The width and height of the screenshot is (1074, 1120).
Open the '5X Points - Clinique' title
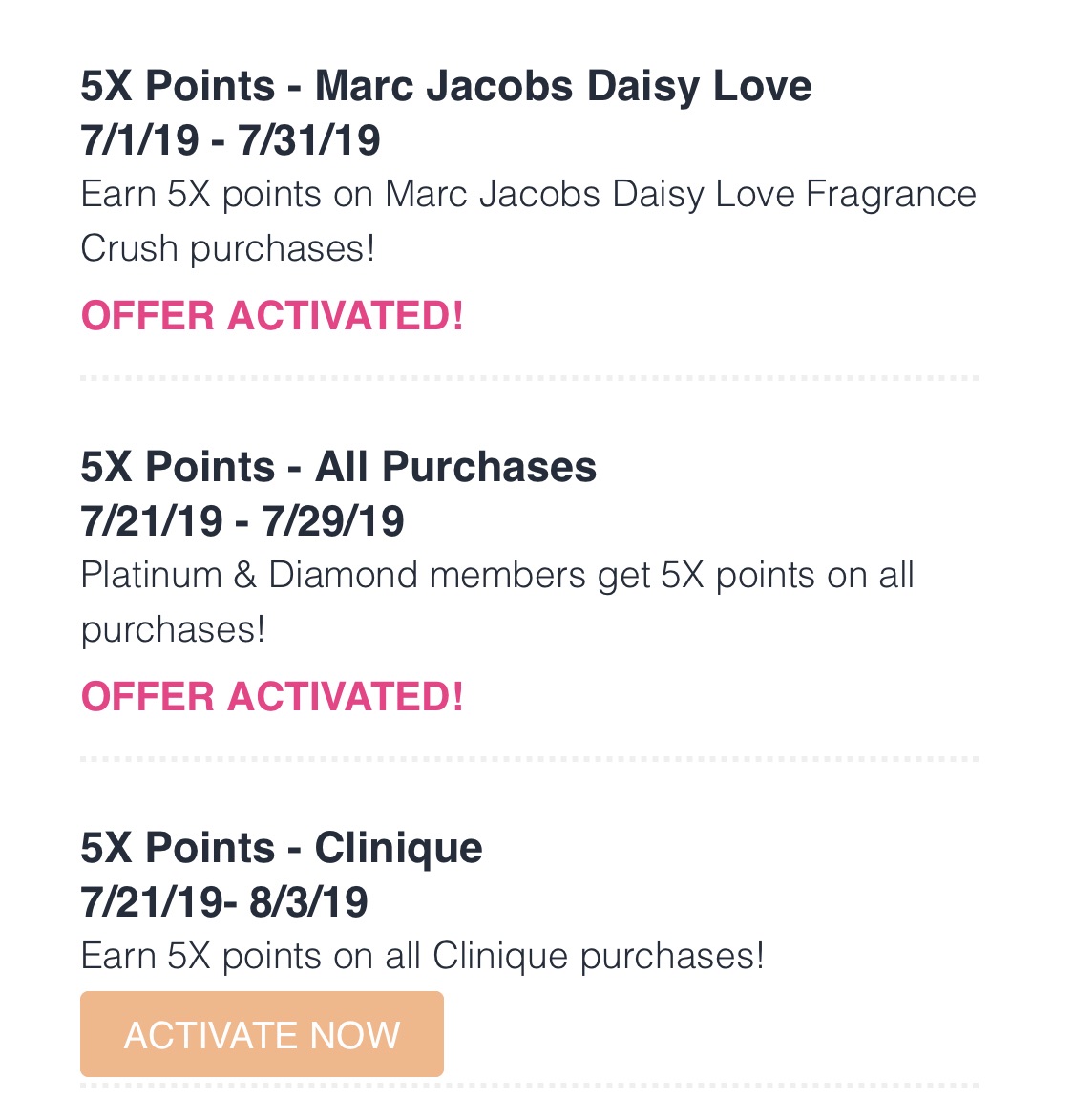pos(282,848)
